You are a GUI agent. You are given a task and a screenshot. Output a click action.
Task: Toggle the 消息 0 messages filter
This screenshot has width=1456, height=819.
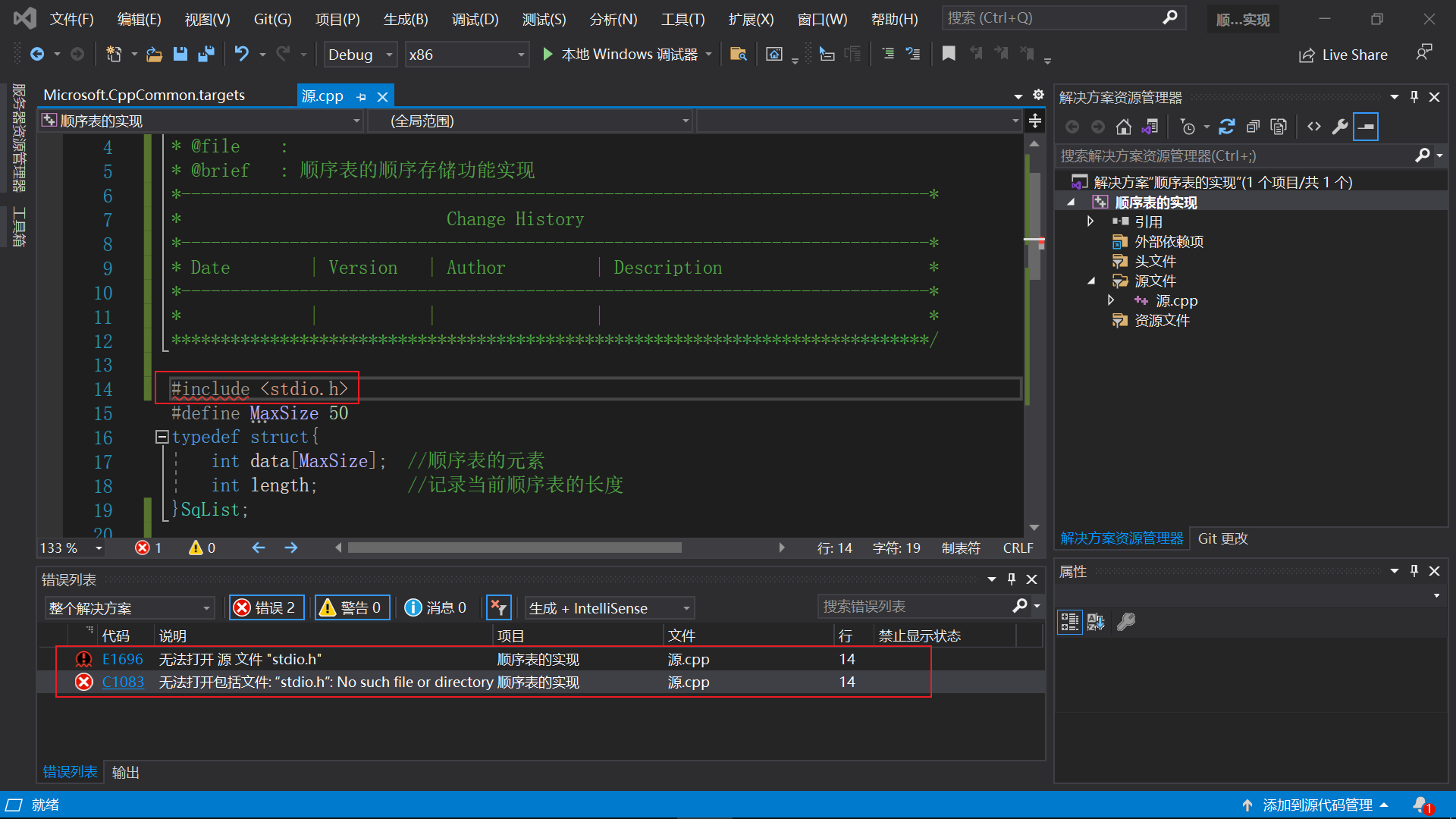435,607
